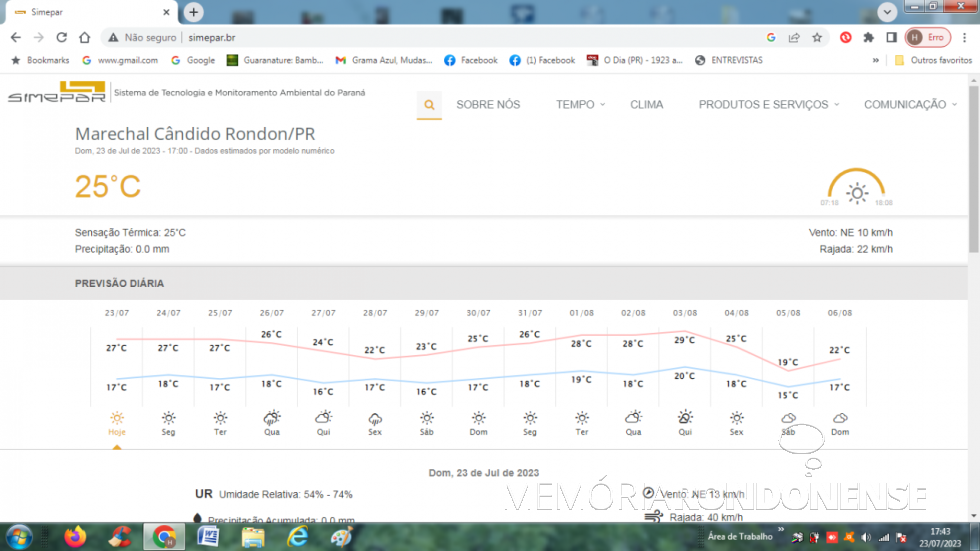Screen dimensions: 980x551
Task: Bookmark this page with the star icon
Action: (817, 37)
